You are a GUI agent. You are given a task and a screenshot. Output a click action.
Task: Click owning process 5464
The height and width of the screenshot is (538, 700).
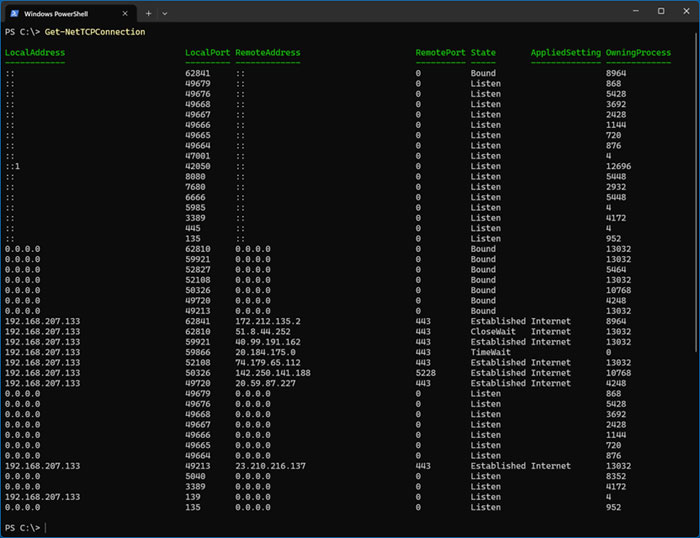point(616,269)
